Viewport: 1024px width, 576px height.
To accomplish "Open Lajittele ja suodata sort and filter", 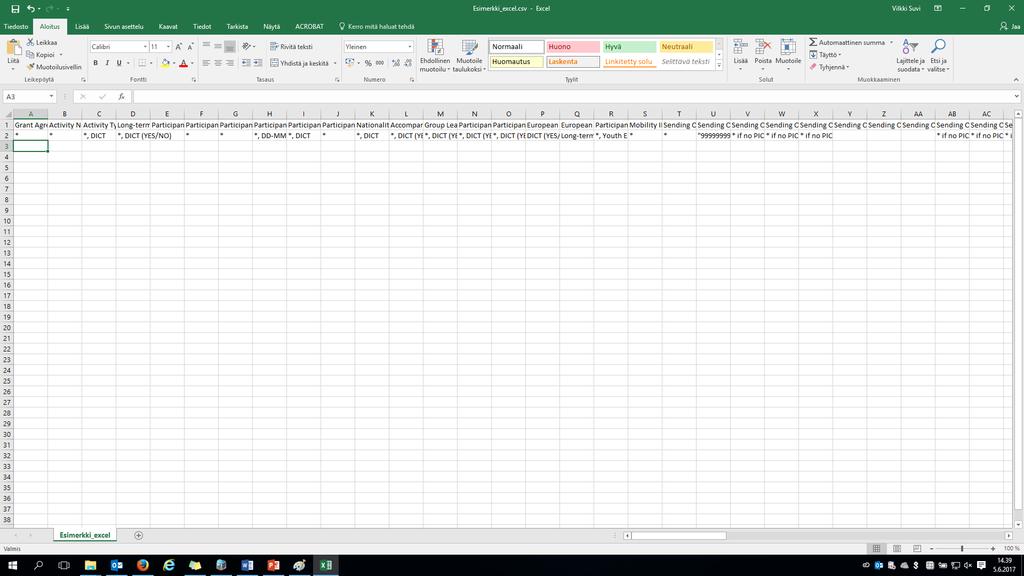I will (910, 55).
